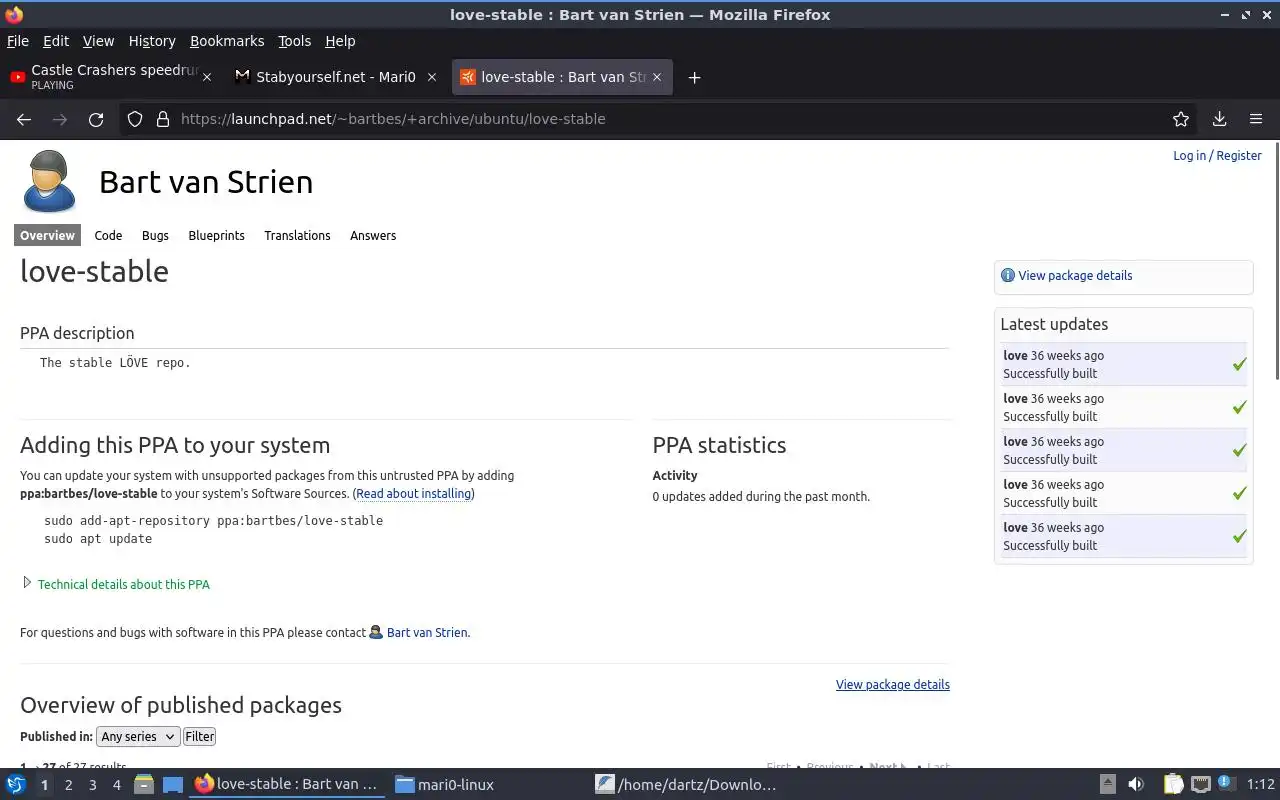Click the Bart van Strien contact link
1280x800 pixels.
tap(427, 632)
